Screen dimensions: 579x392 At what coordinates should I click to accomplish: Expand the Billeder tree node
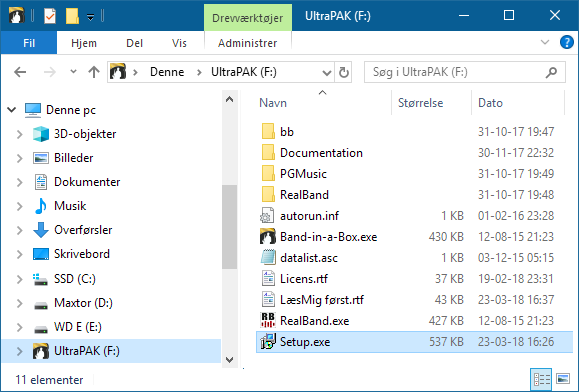(x=20, y=158)
